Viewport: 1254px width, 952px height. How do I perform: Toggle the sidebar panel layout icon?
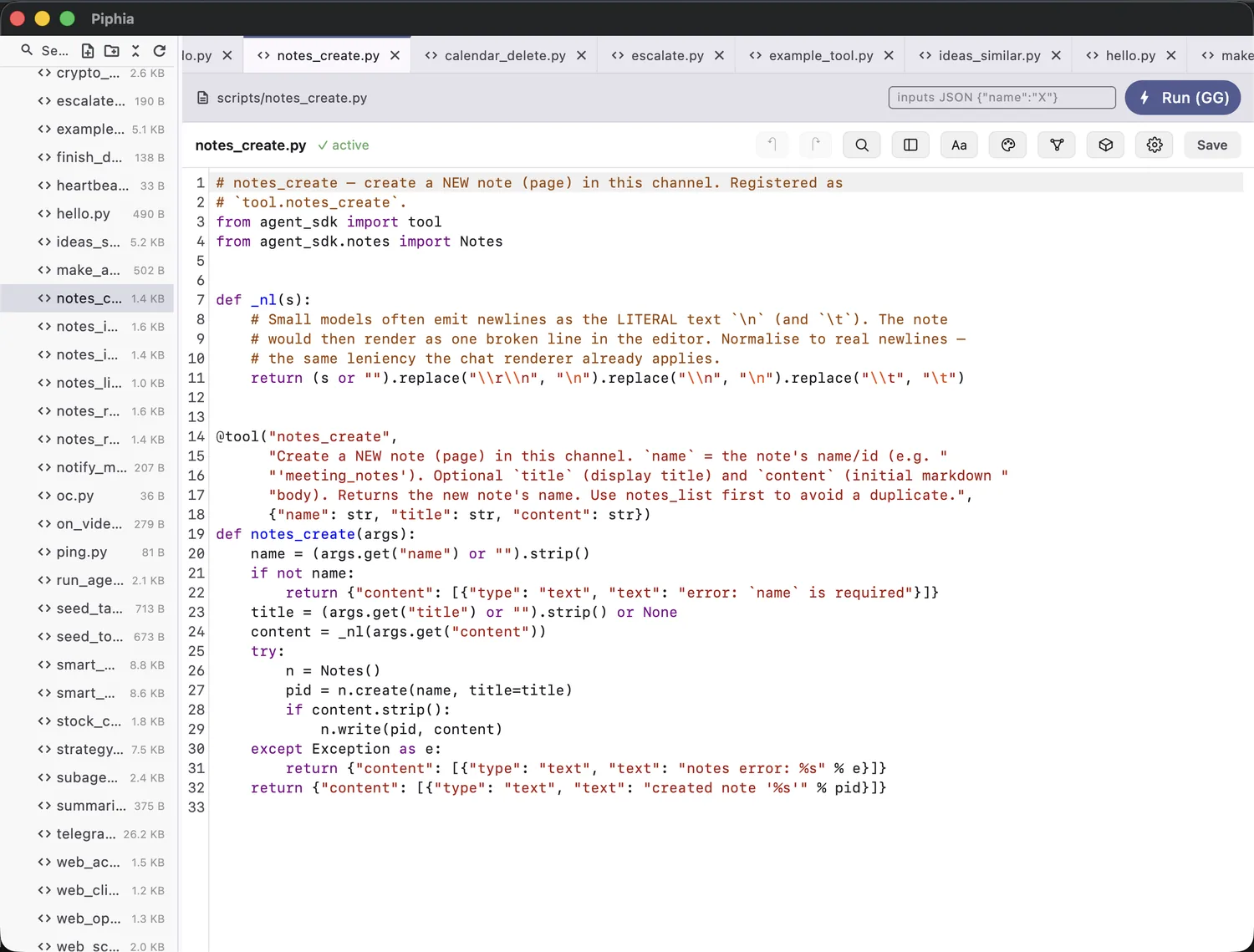(x=910, y=145)
